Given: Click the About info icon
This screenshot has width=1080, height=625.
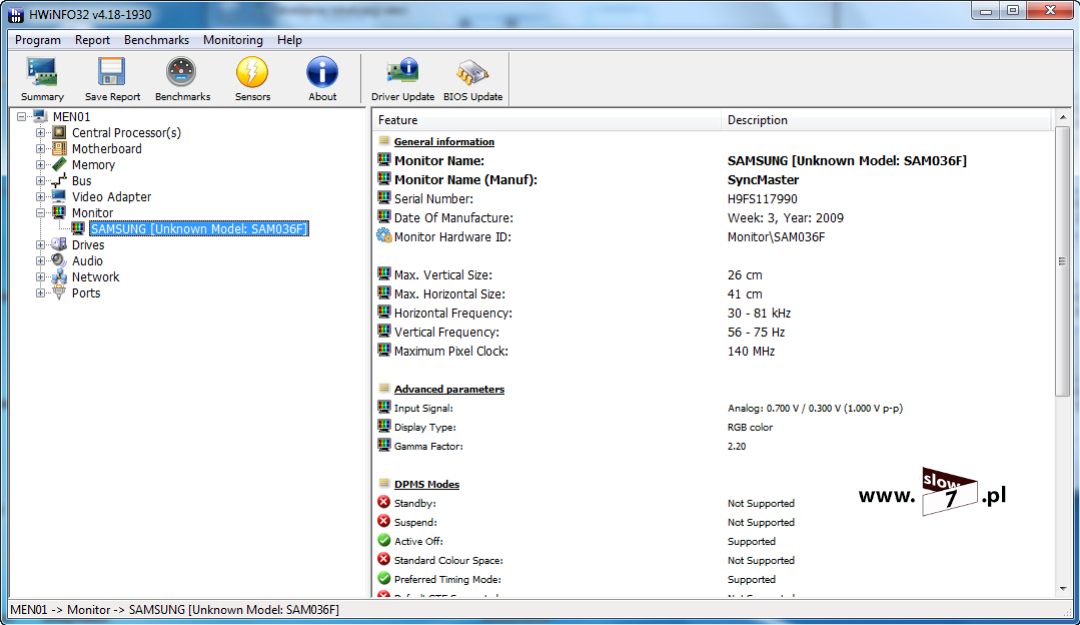Looking at the screenshot, I should 322,72.
